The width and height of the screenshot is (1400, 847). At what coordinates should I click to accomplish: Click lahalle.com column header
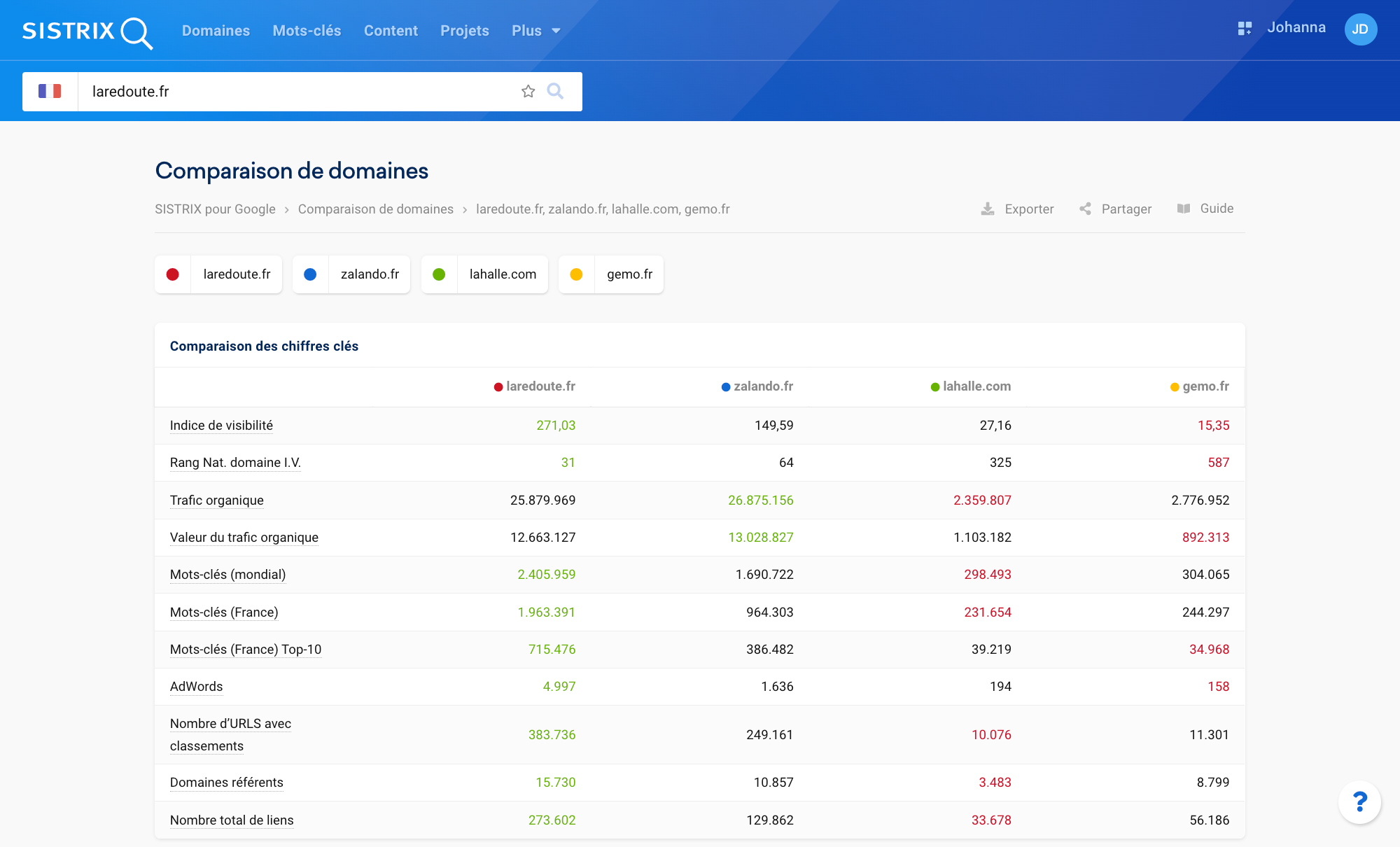coord(971,386)
